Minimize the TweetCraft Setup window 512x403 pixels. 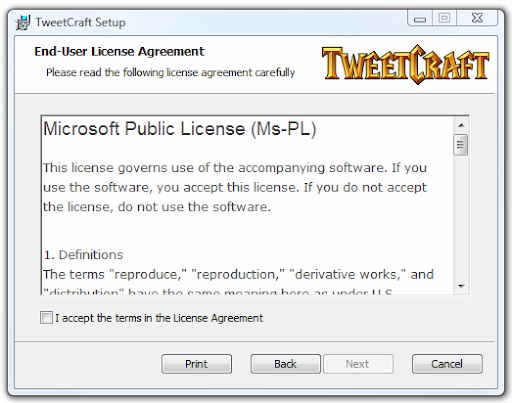point(420,18)
